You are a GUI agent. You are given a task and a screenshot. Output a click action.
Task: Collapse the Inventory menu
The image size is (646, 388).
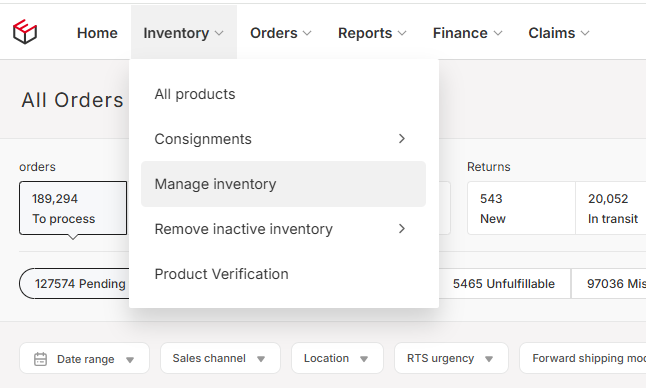tap(184, 33)
